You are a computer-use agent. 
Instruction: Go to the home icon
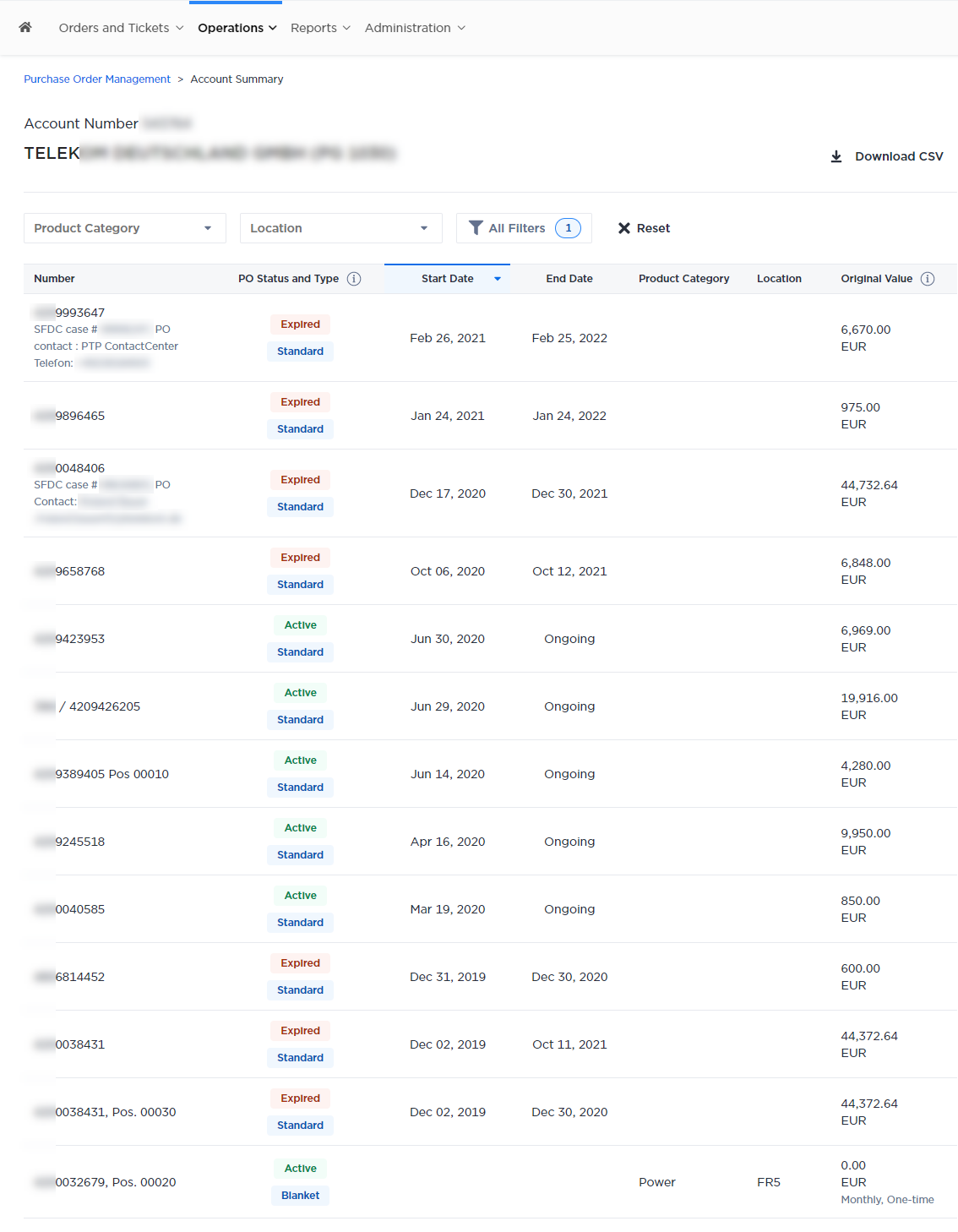pyautogui.click(x=25, y=27)
